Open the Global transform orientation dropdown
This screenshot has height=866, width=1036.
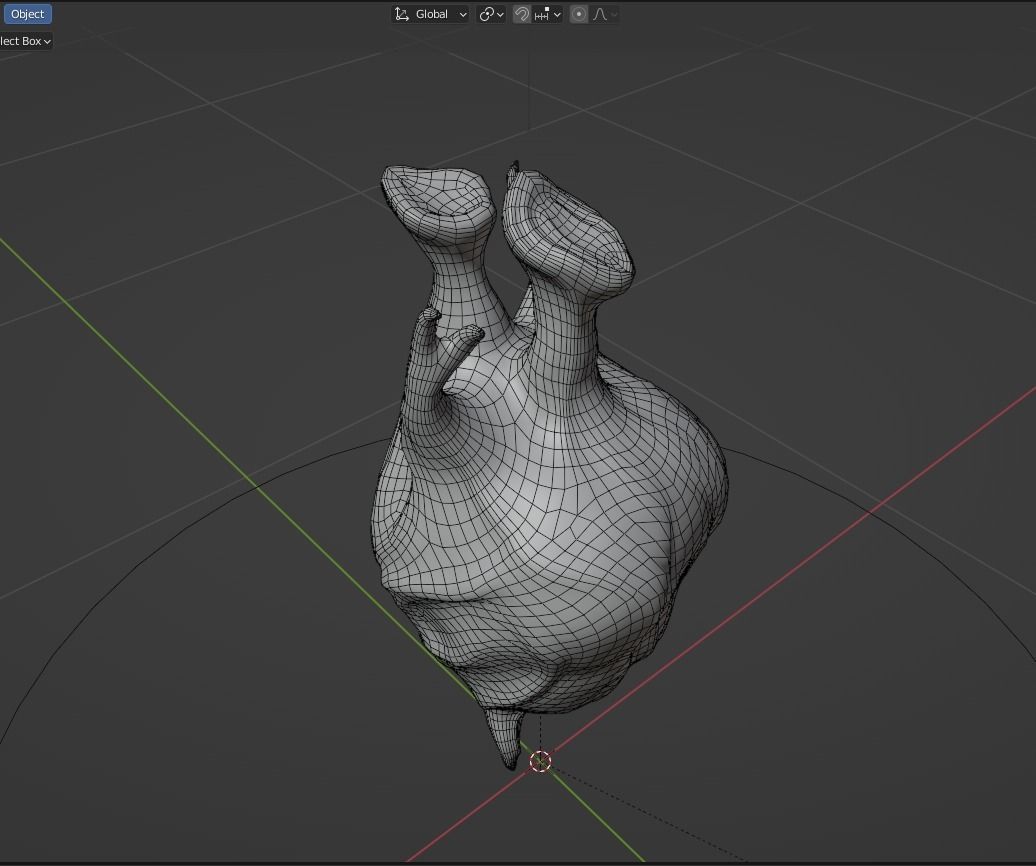(430, 14)
